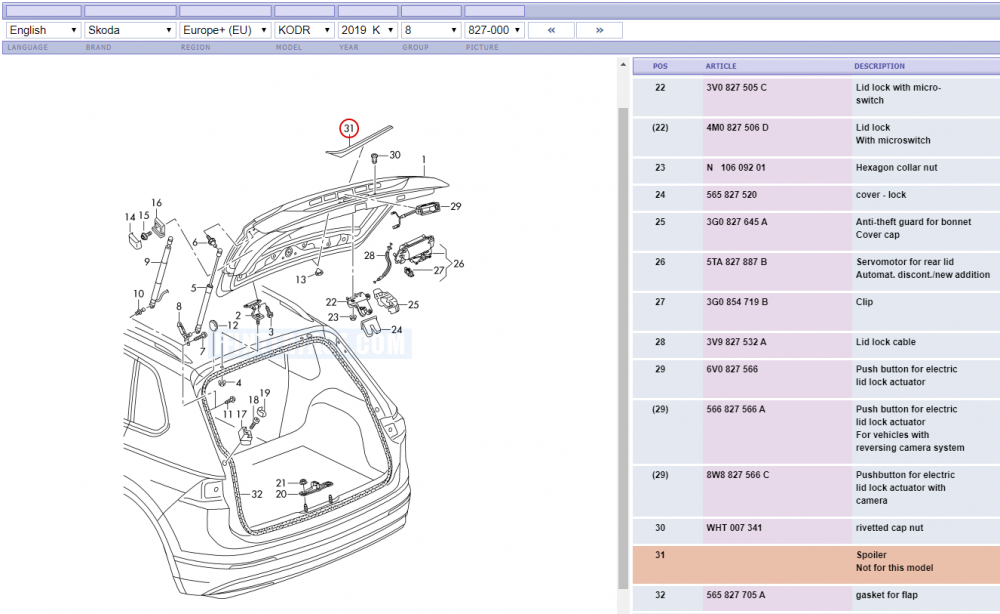Open the Model dropdown showing KODR
The height and width of the screenshot is (614, 1000).
[304, 30]
